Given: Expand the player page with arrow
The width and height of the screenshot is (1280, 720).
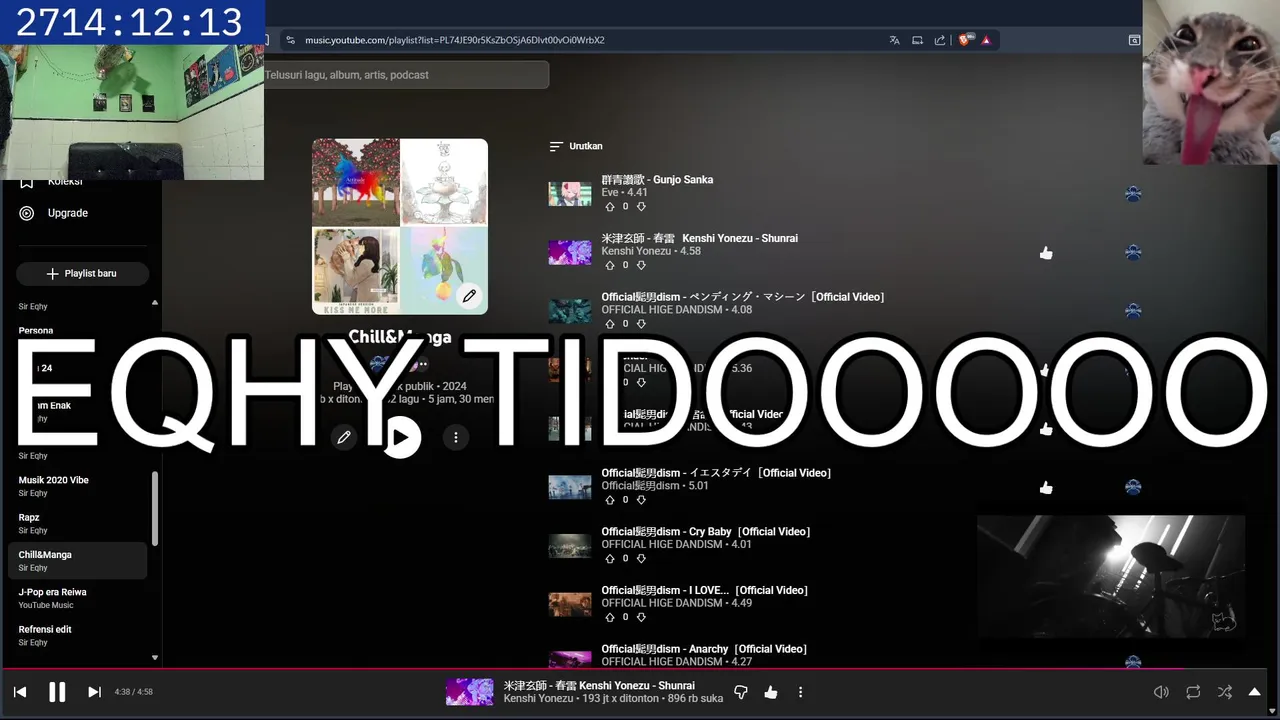Looking at the screenshot, I should (x=1254, y=692).
